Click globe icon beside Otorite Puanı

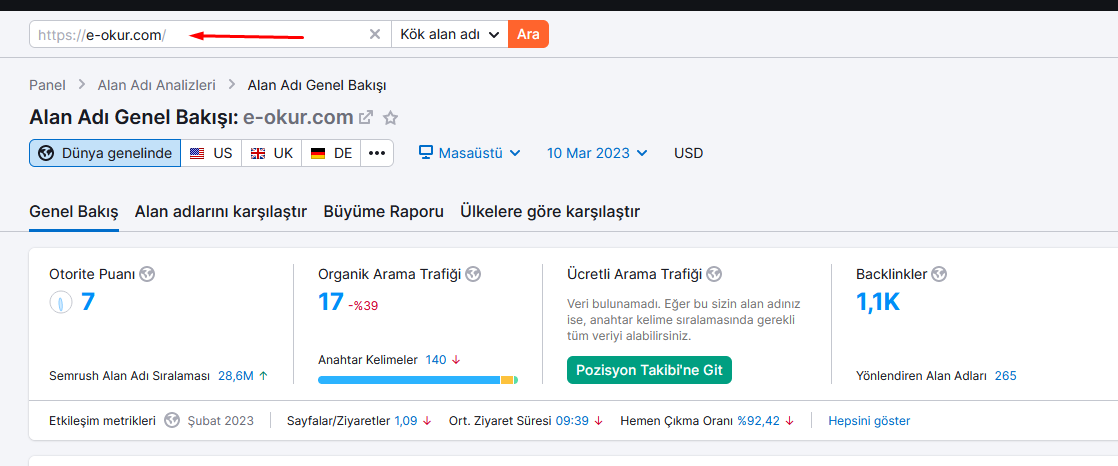tap(147, 274)
